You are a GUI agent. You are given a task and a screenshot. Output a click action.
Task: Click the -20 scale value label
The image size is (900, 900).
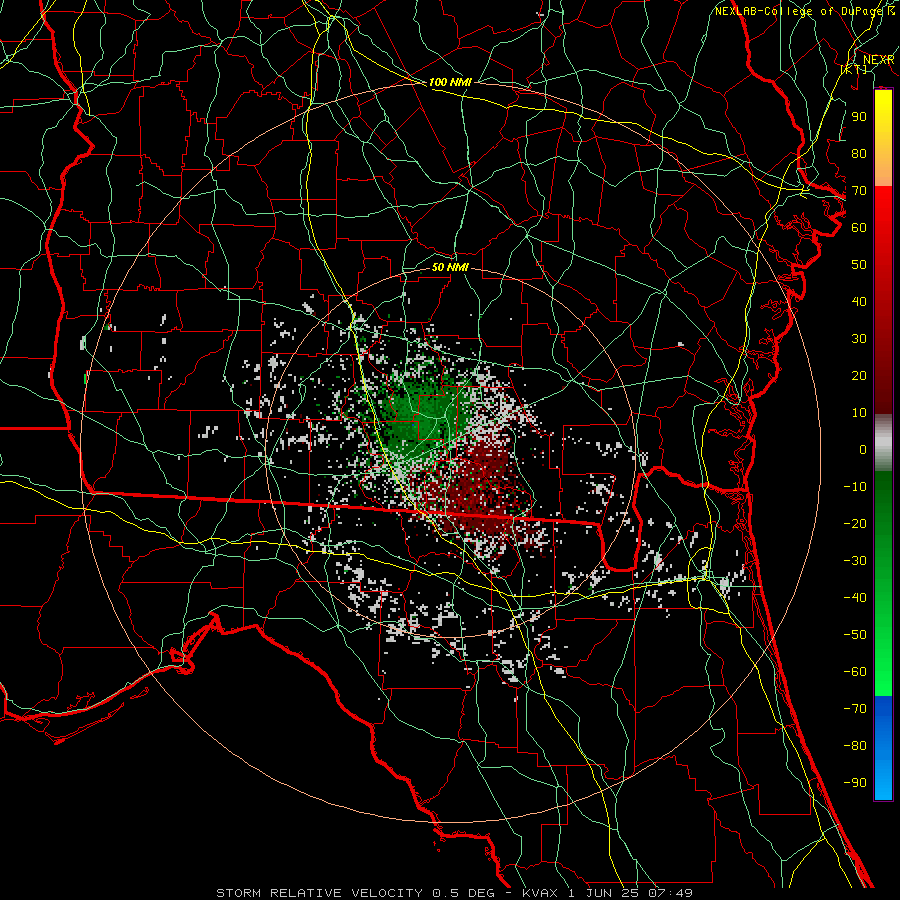pos(855,523)
